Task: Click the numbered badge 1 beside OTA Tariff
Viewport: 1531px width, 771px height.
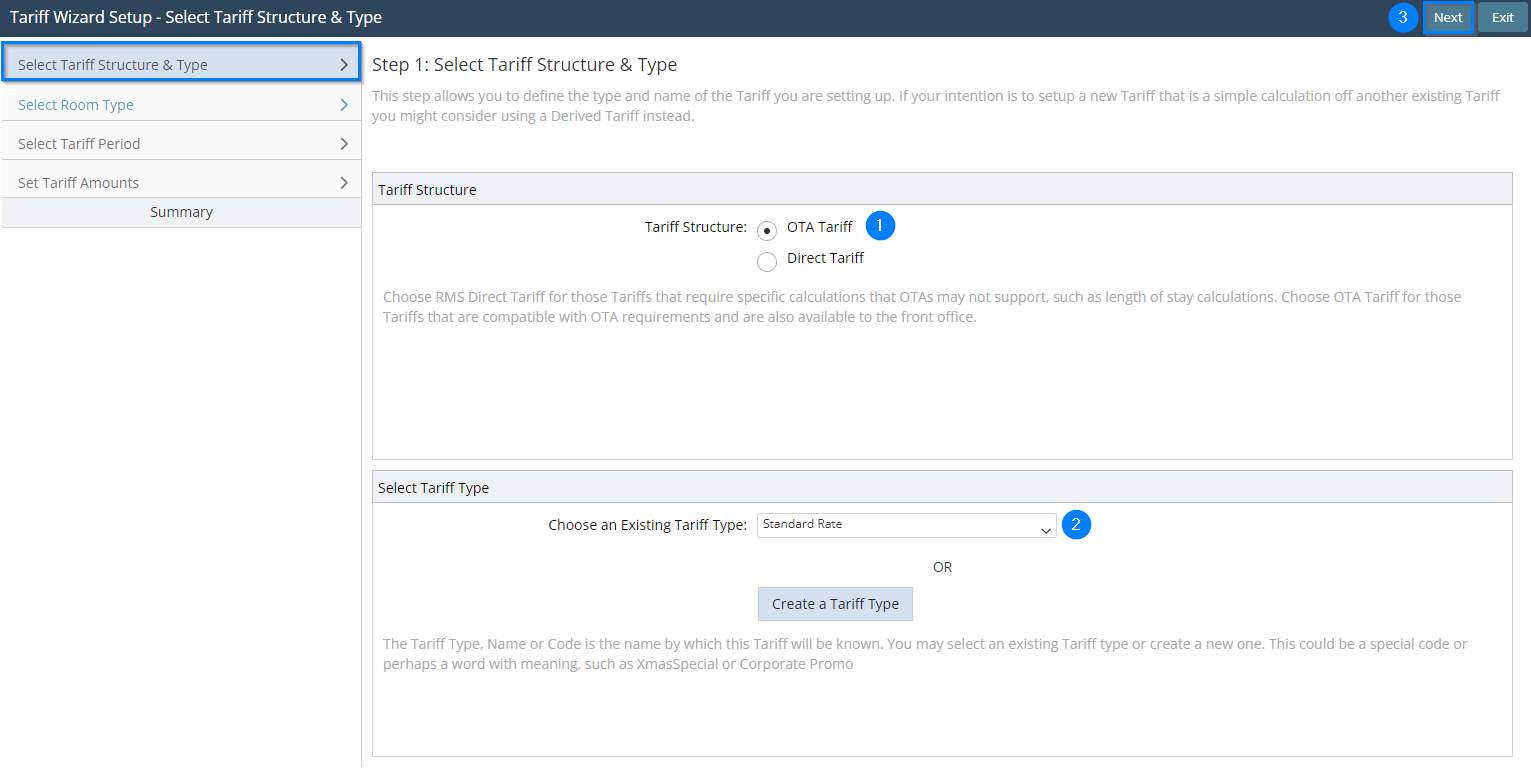Action: click(x=880, y=226)
